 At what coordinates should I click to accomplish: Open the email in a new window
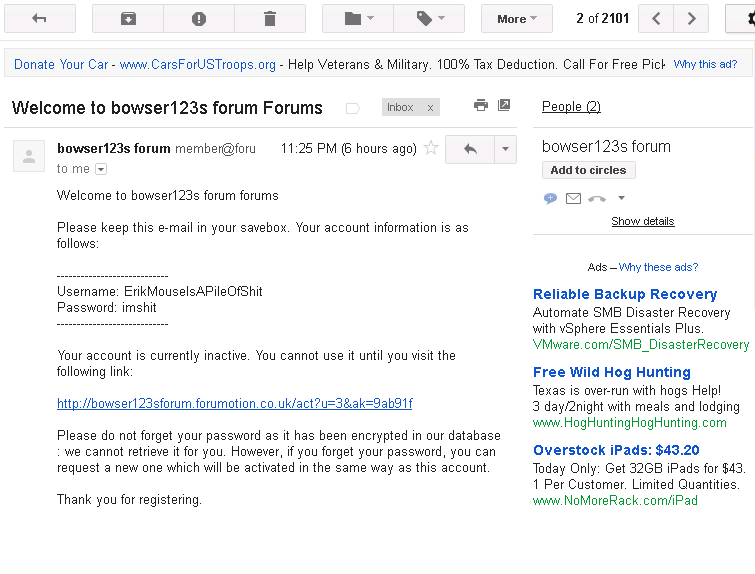(x=504, y=105)
